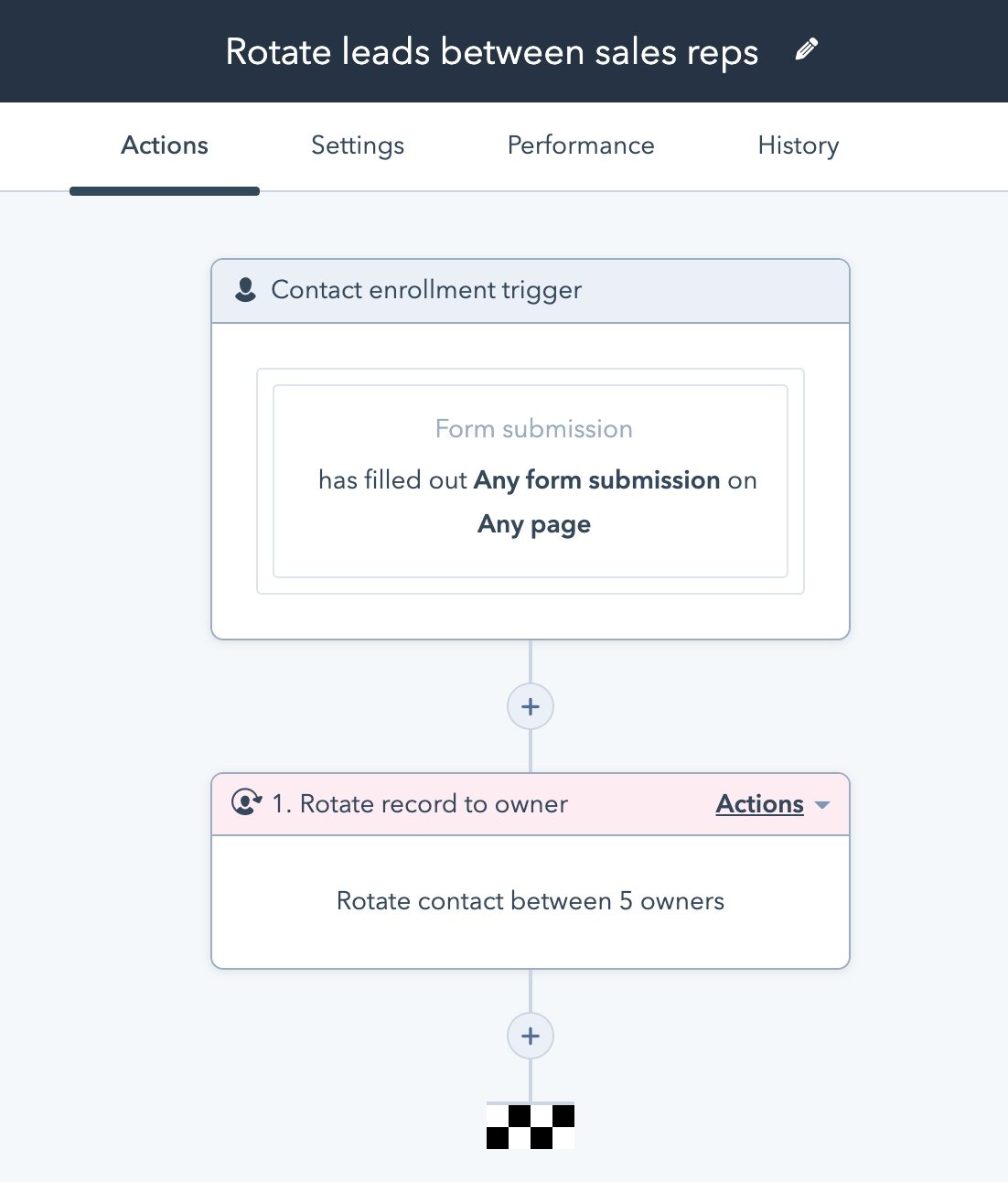The image size is (1008, 1182).
Task: Click the rotate owner icon in step 1
Action: pyautogui.click(x=246, y=802)
